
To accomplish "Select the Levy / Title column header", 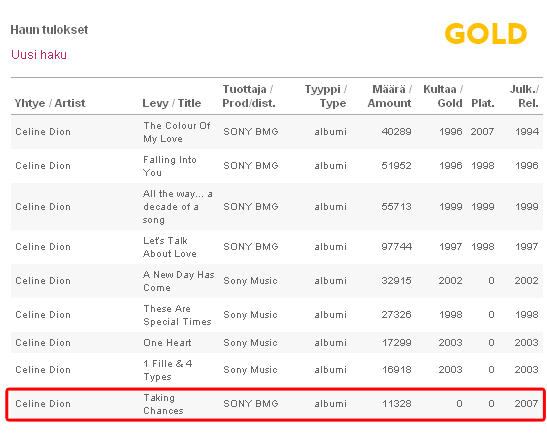I will click(x=172, y=103).
